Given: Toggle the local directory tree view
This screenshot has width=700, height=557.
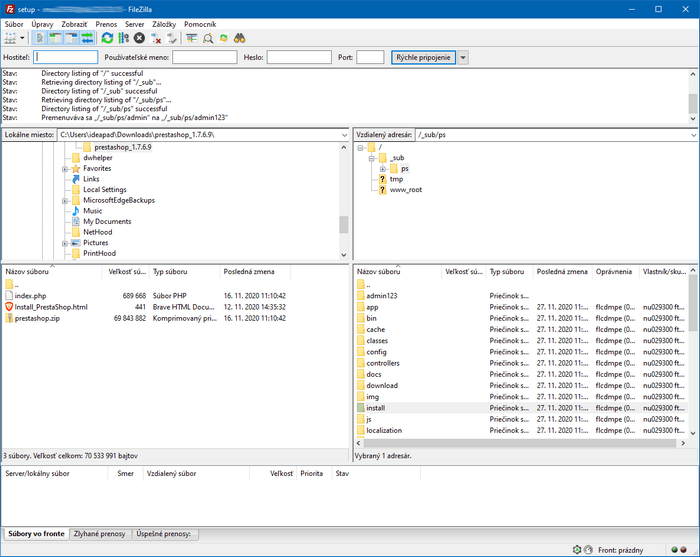Looking at the screenshot, I should coord(56,38).
